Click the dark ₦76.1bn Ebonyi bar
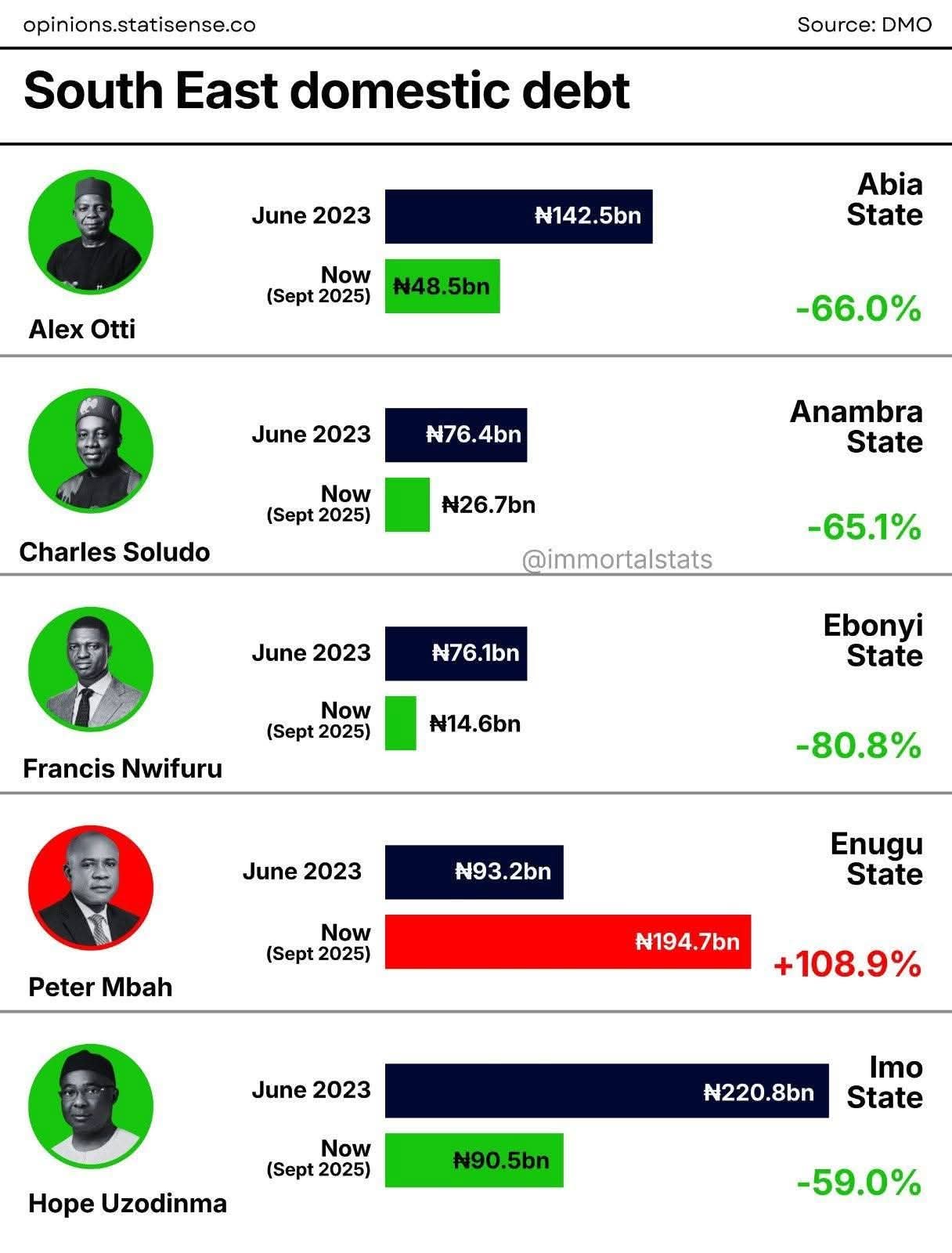This screenshot has width=952, height=1253. click(x=456, y=653)
